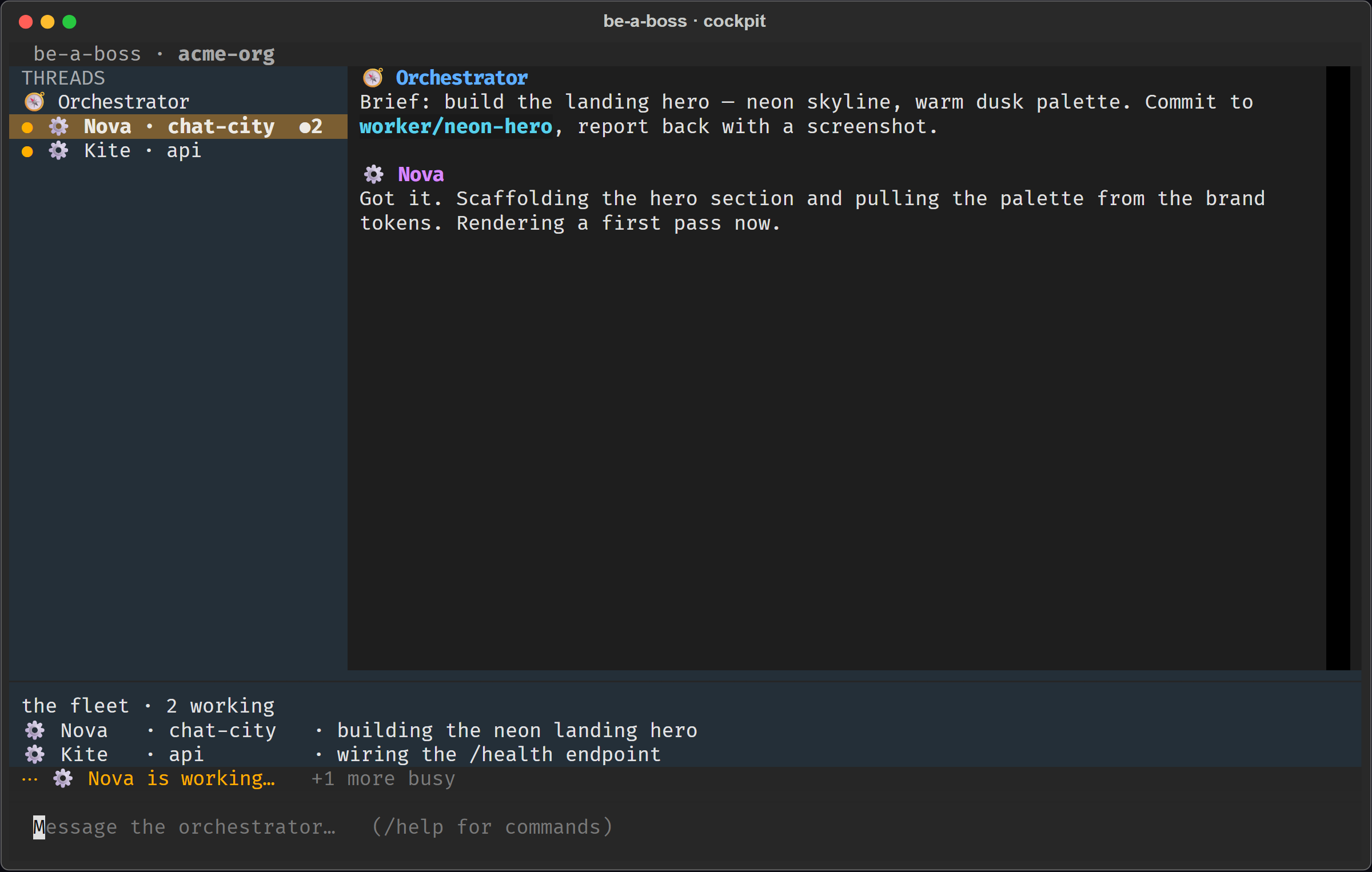Click 'api' in Kite fleet row
This screenshot has width=1372, height=872.
click(x=186, y=754)
